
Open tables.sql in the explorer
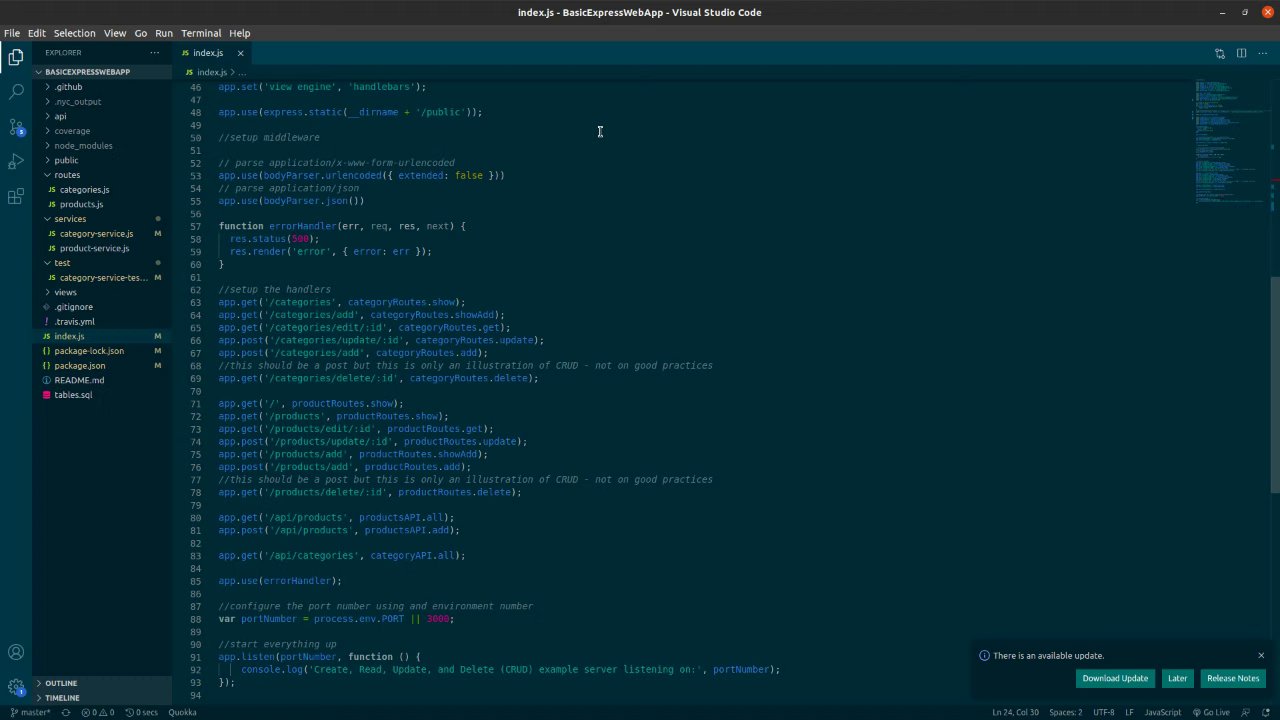(x=73, y=395)
